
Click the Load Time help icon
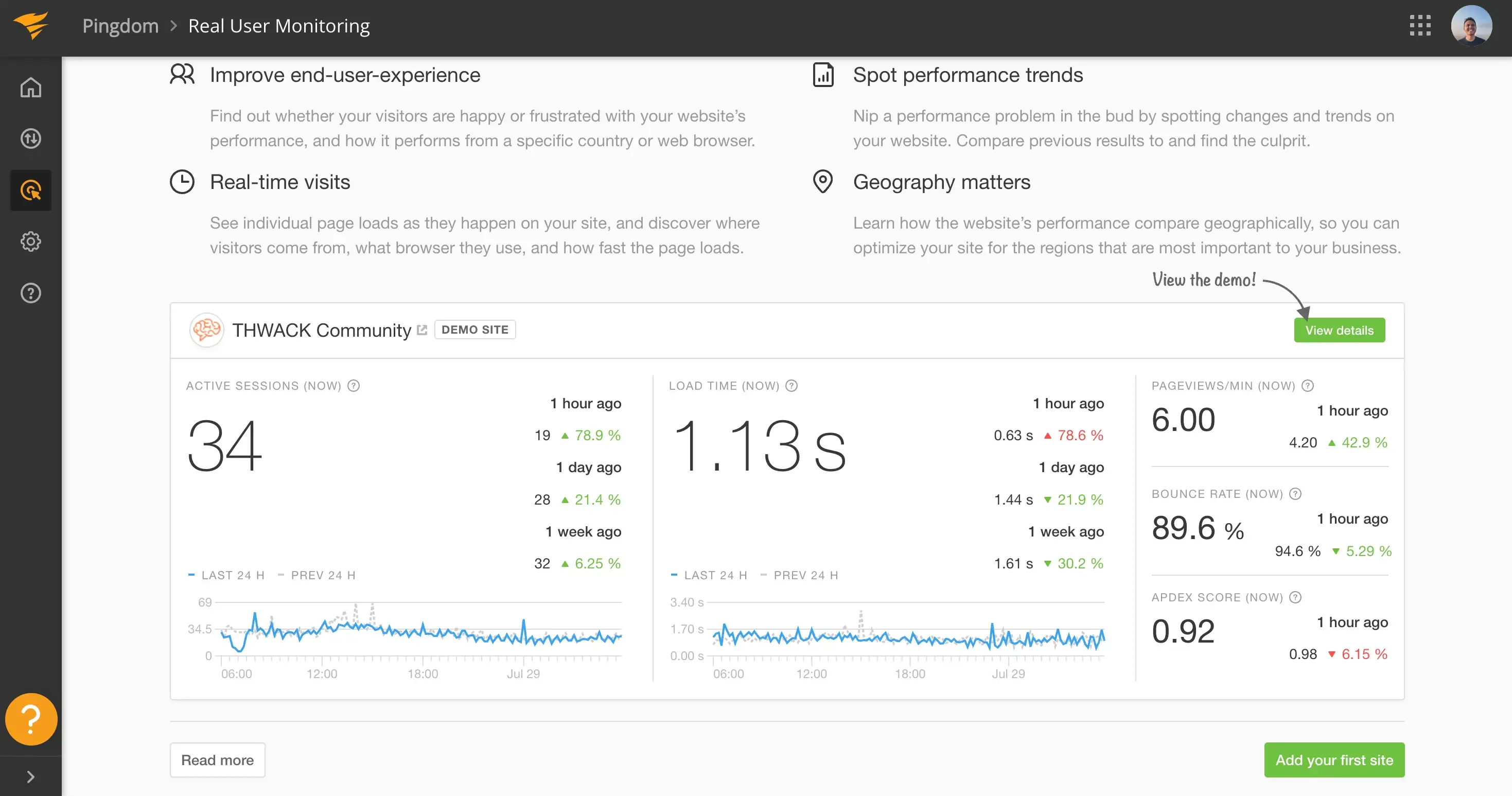coord(792,386)
